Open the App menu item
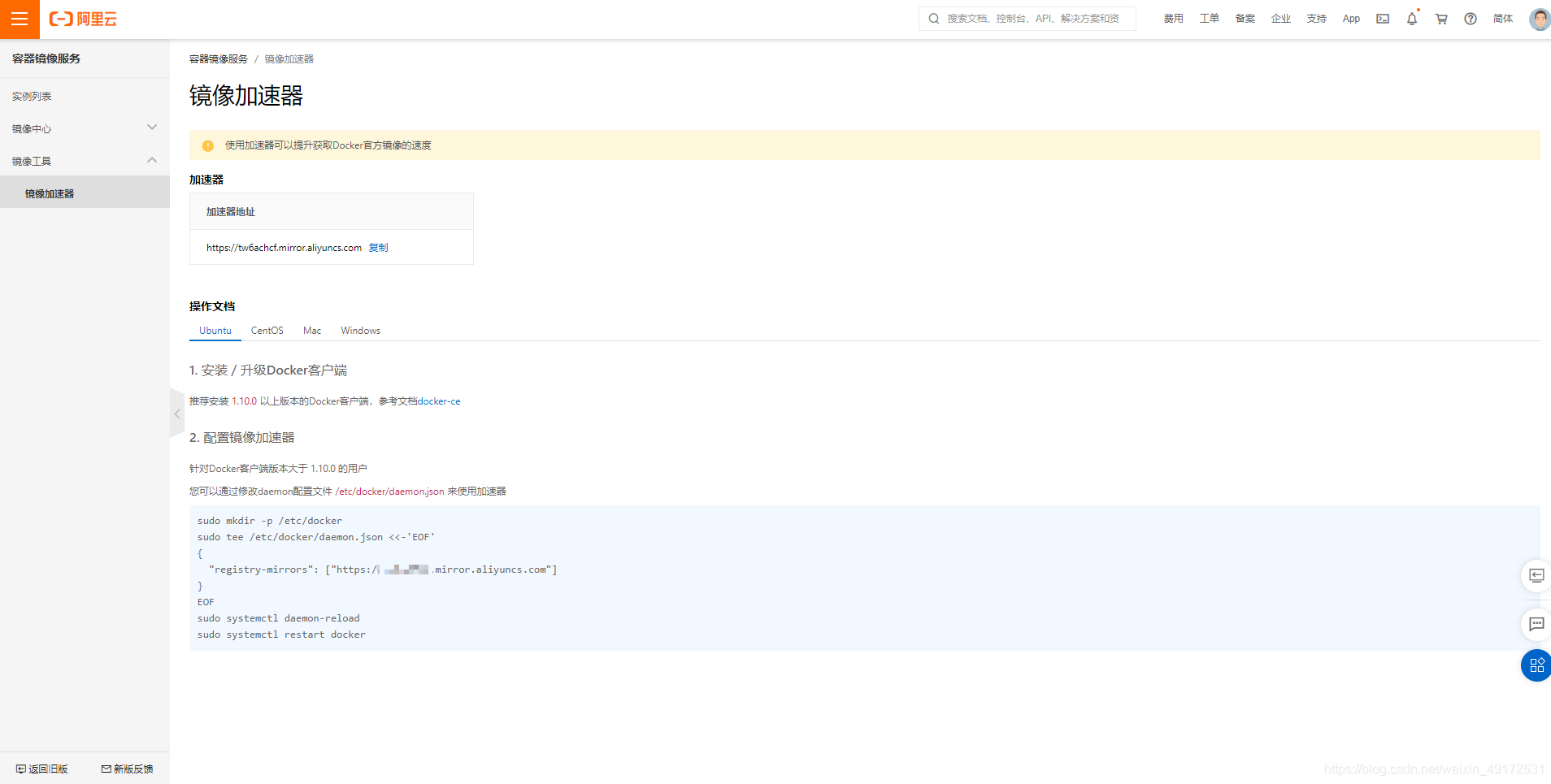 click(1351, 19)
